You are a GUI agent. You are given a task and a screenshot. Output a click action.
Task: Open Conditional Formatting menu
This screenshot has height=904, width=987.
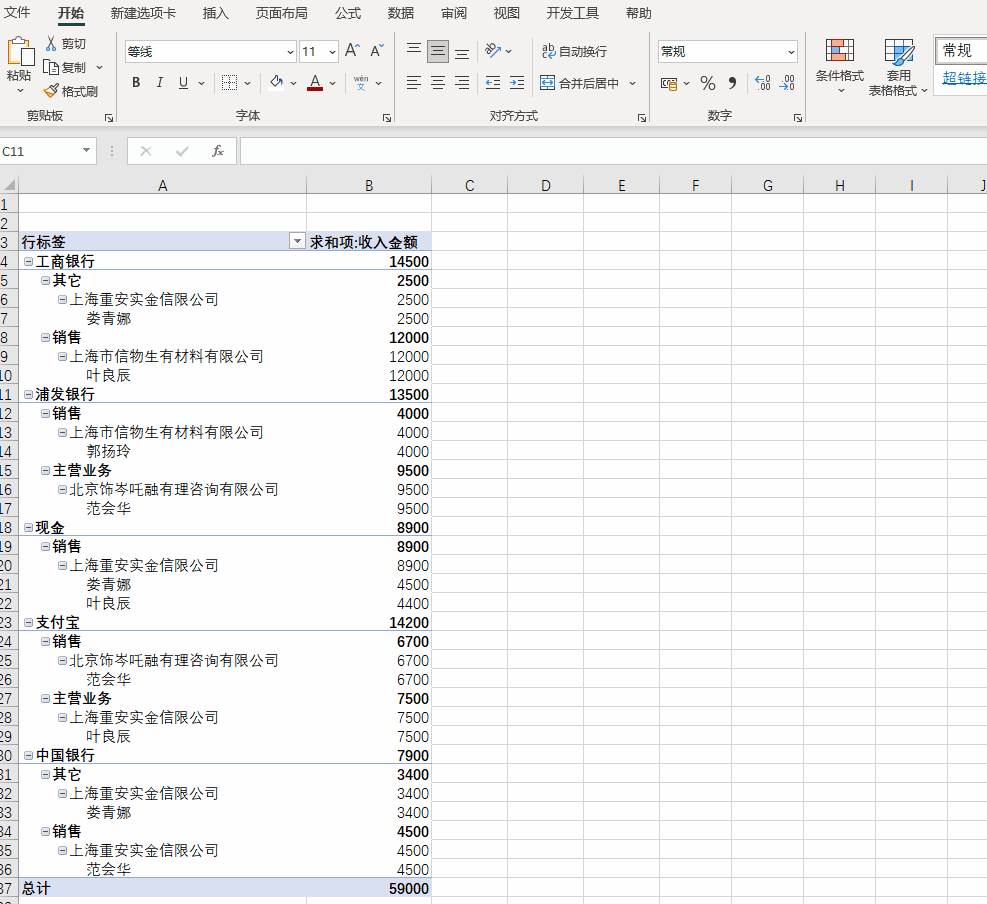pos(840,66)
